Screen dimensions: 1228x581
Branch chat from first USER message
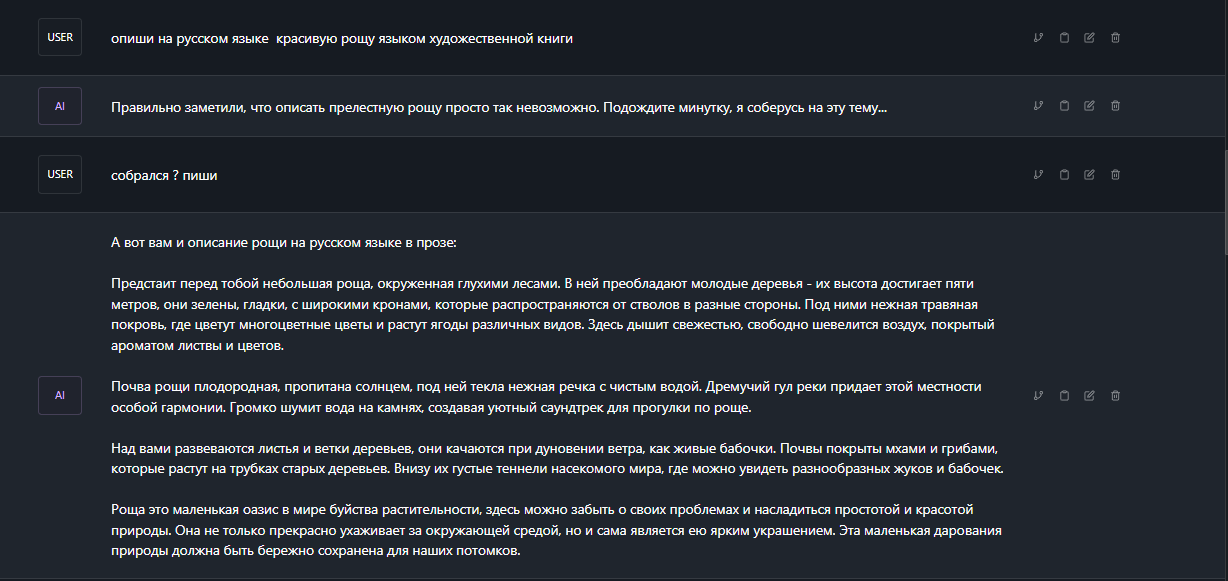(x=1038, y=38)
